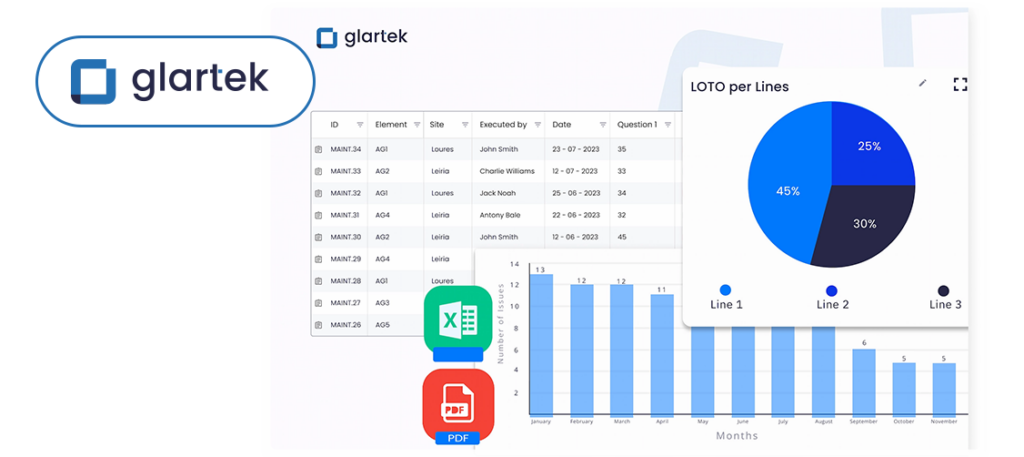Toggle Line 2 legend dot in pie chart
This screenshot has width=1024, height=457.
831,290
